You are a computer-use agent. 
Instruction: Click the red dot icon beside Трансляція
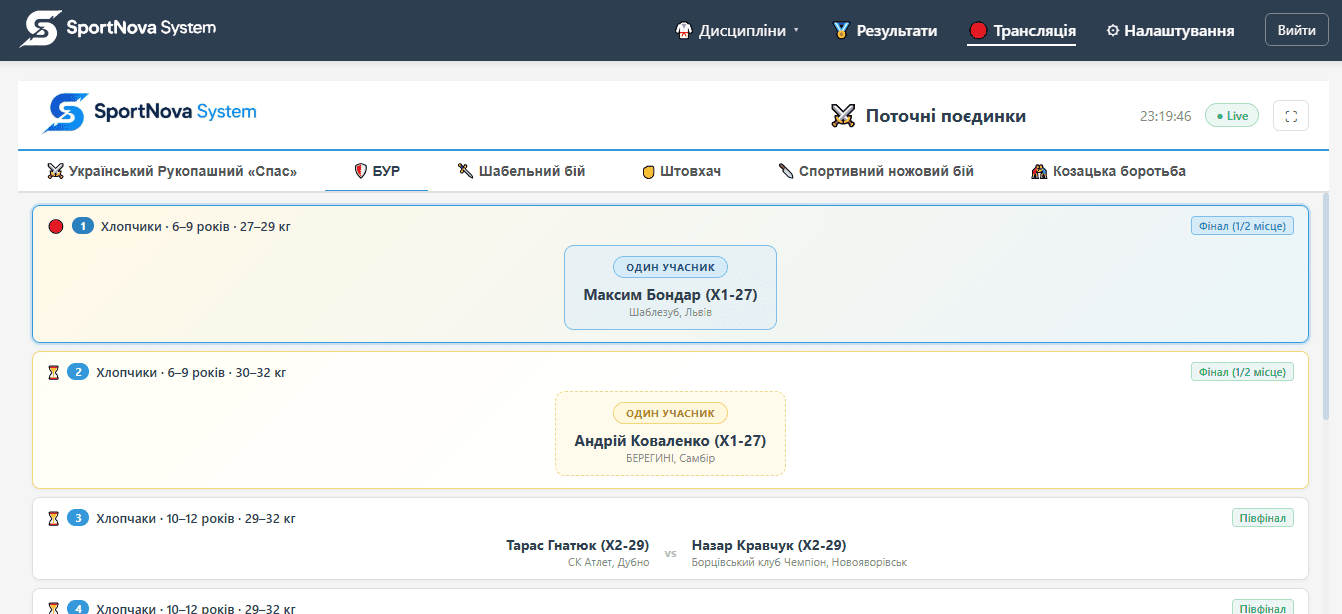pyautogui.click(x=978, y=31)
